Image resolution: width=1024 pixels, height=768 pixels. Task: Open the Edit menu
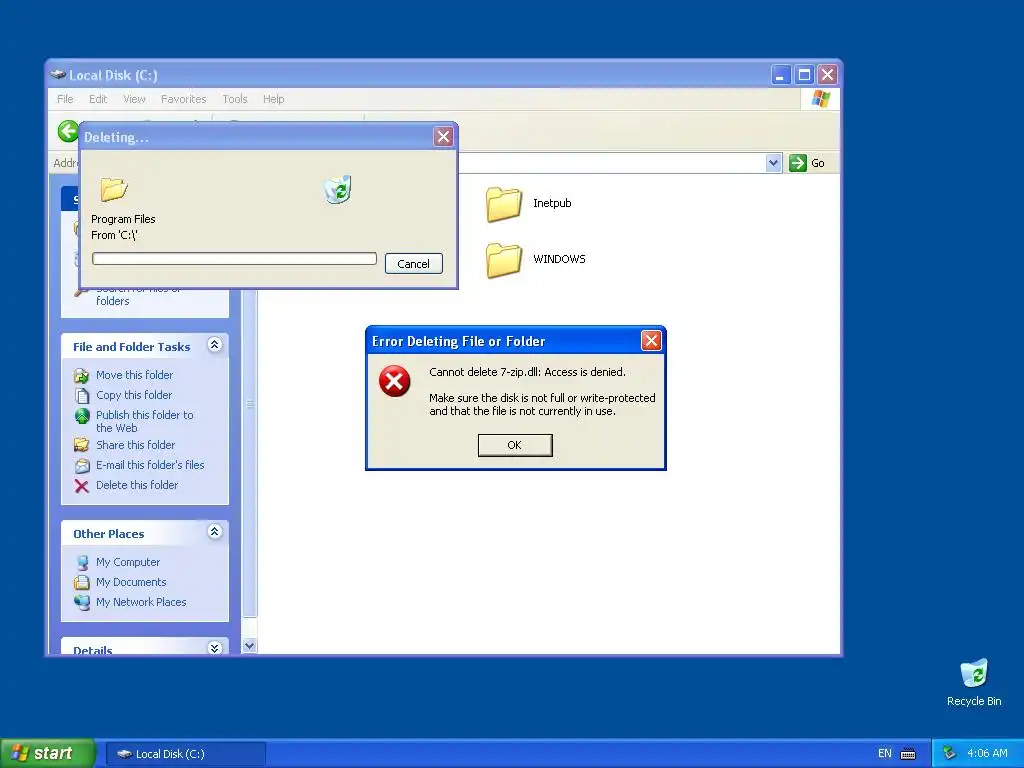[x=98, y=99]
